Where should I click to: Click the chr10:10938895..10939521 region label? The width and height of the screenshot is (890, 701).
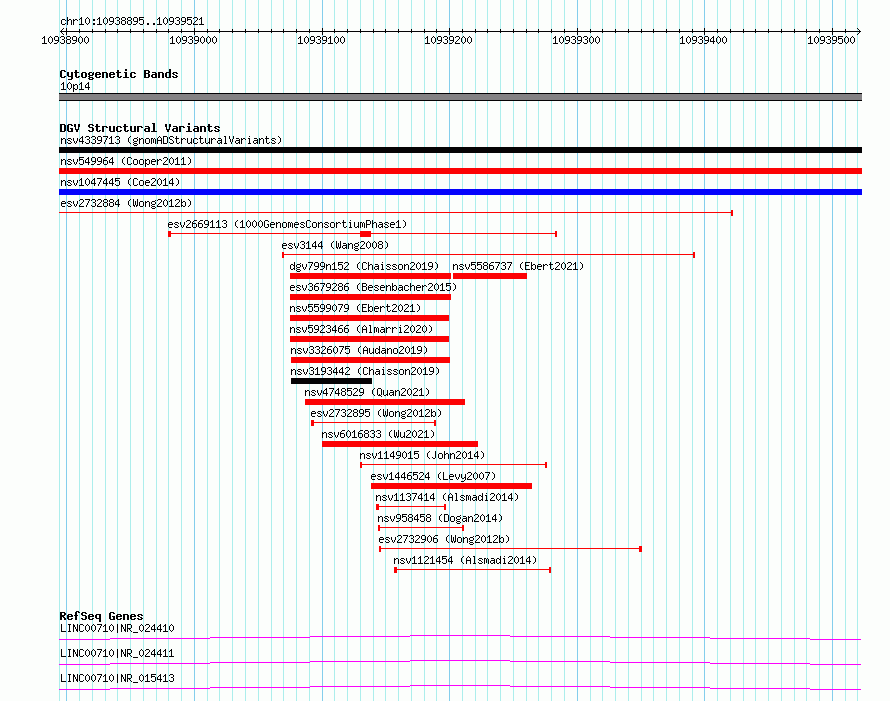132,22
